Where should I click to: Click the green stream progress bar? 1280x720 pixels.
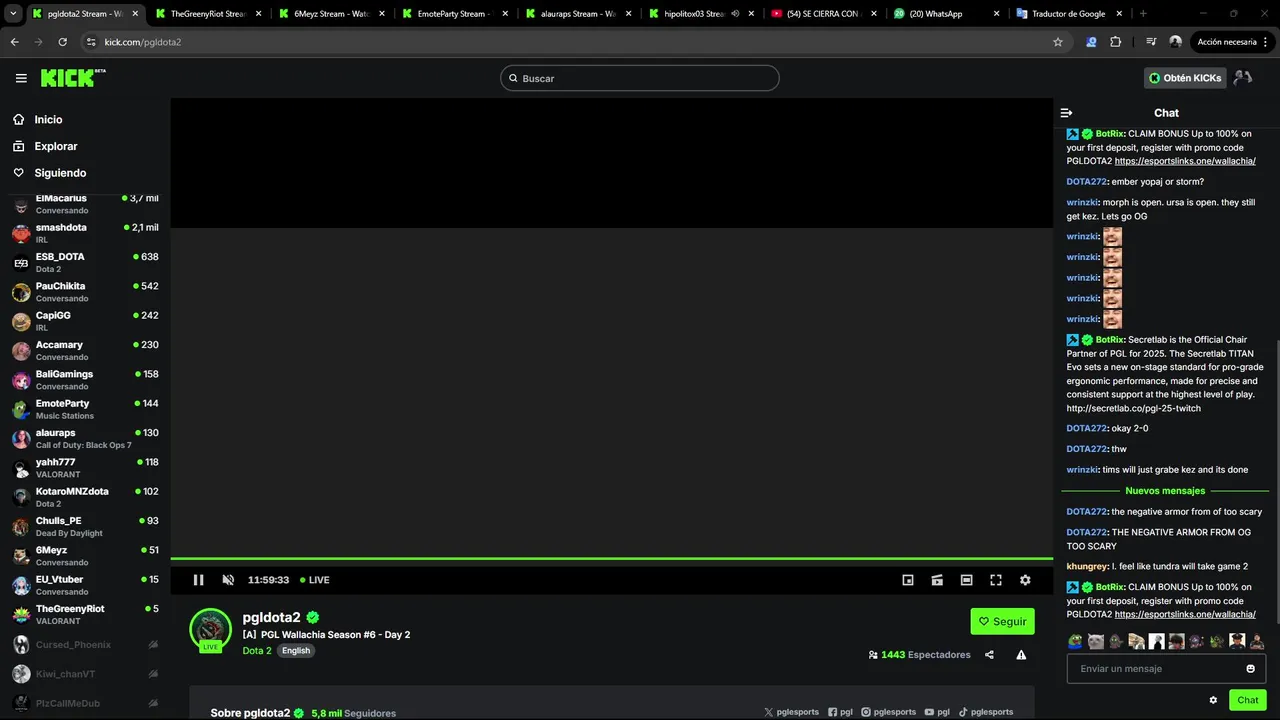[x=612, y=559]
